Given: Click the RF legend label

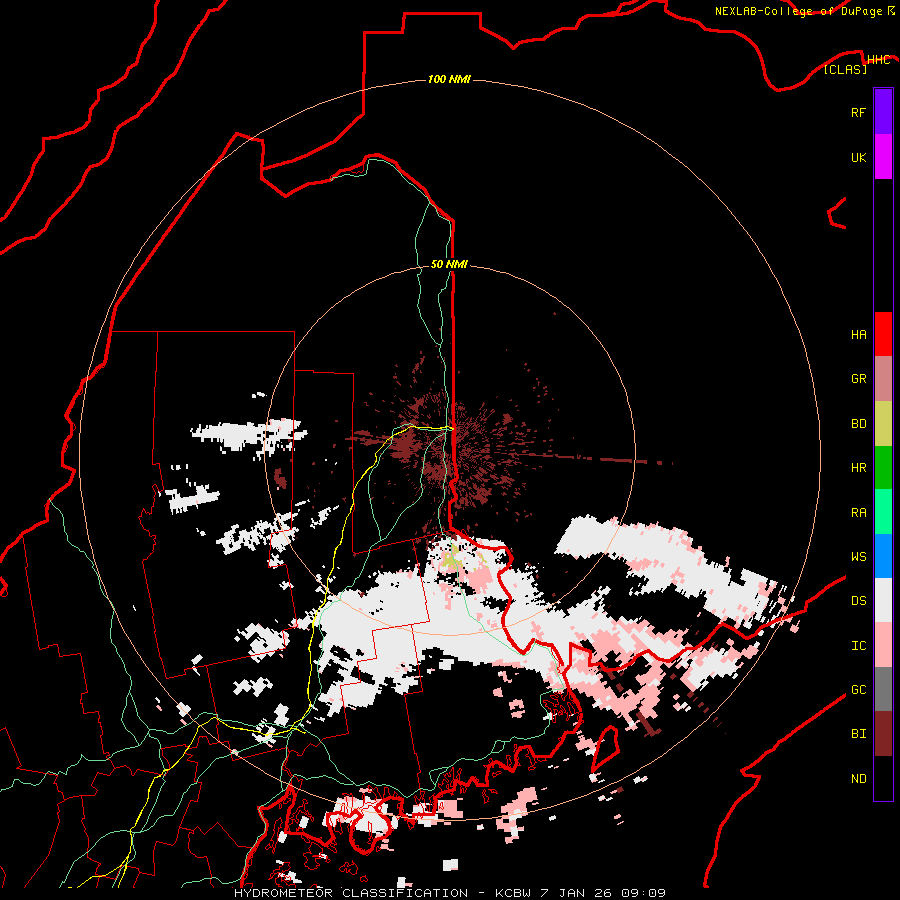Looking at the screenshot, I should (x=858, y=113).
